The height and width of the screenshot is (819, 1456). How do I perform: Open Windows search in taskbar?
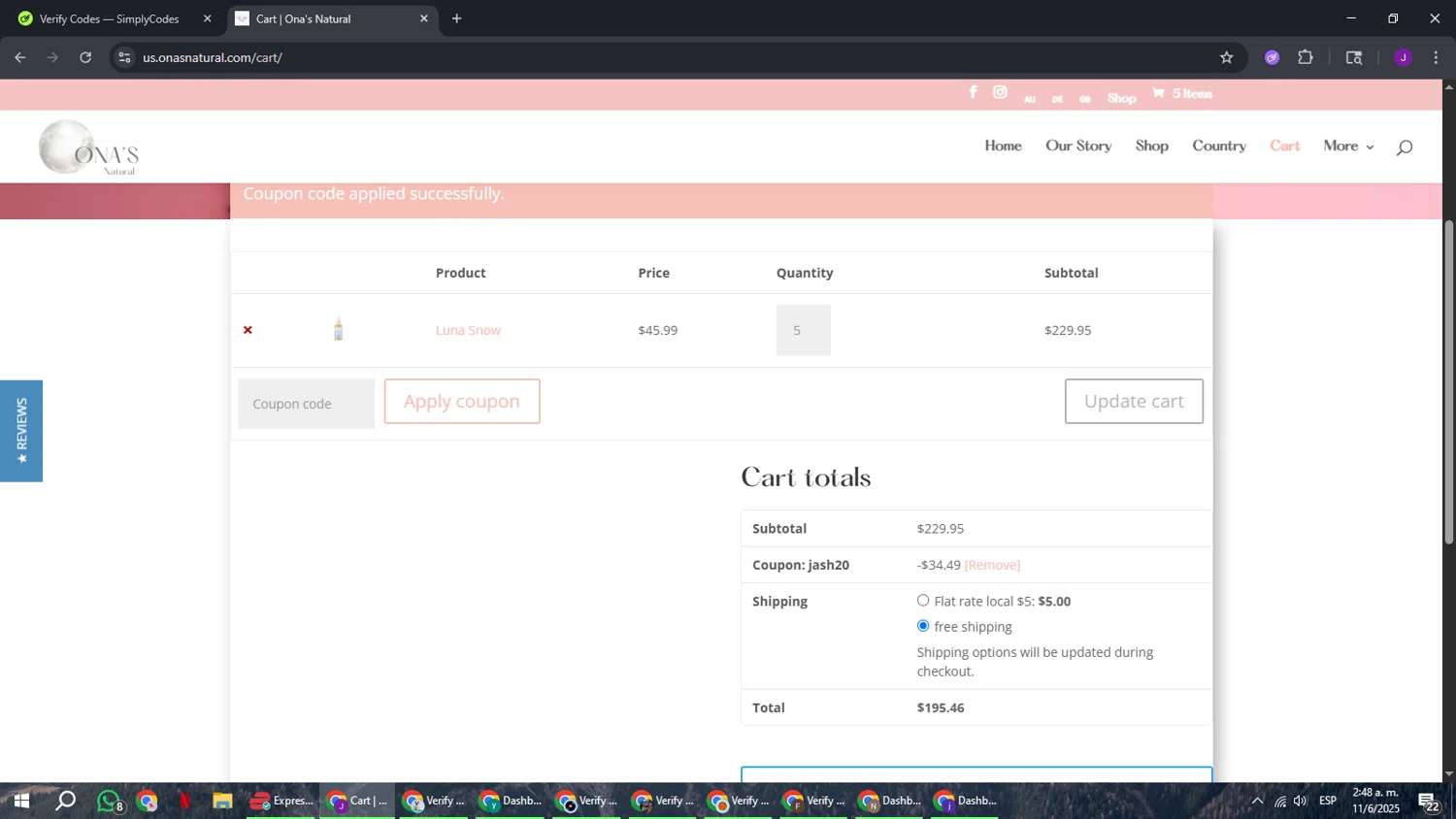pos(65,801)
